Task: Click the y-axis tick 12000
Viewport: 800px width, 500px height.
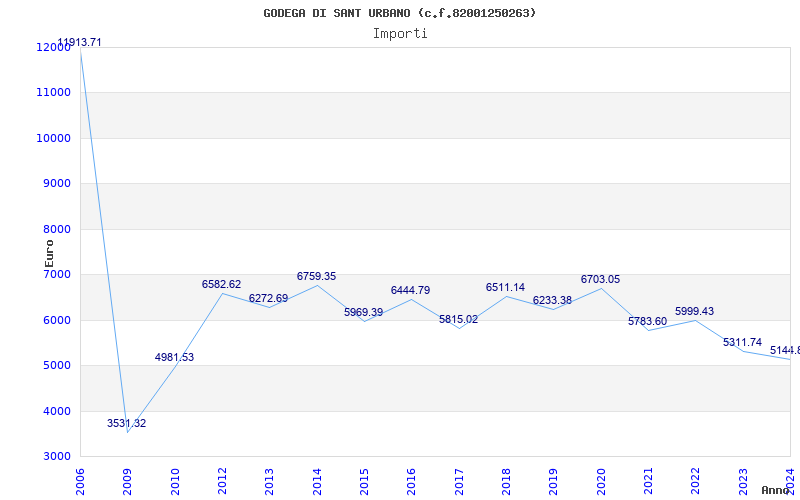Action: click(53, 47)
